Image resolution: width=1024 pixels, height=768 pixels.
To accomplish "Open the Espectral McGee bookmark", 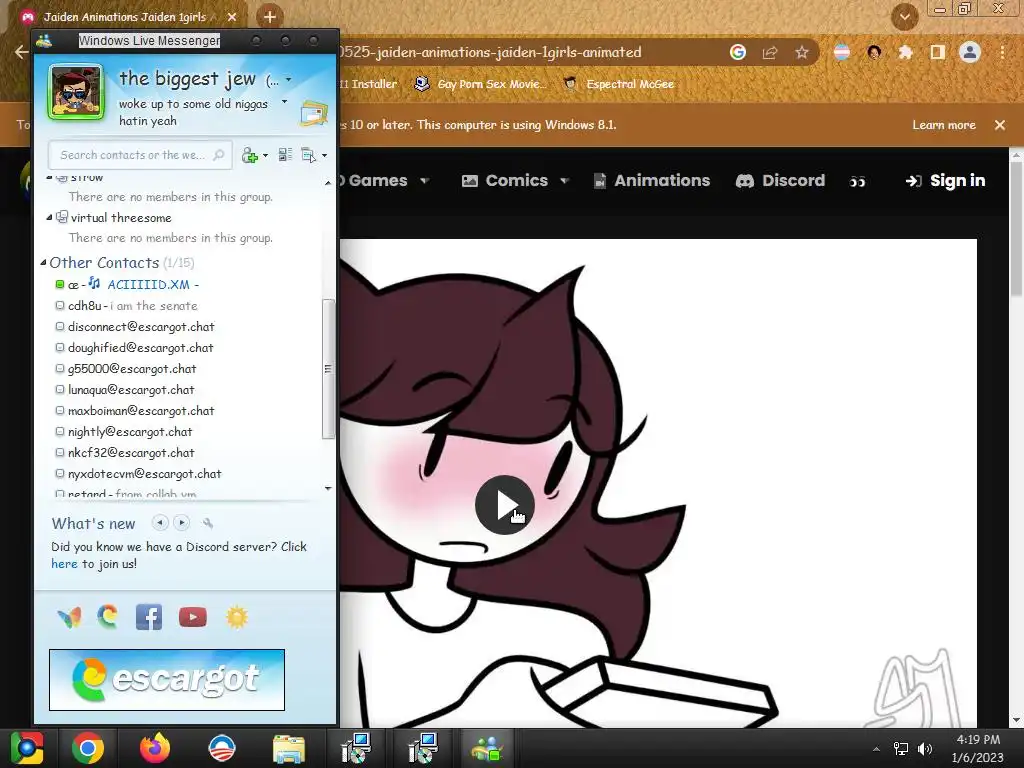I will (x=618, y=84).
